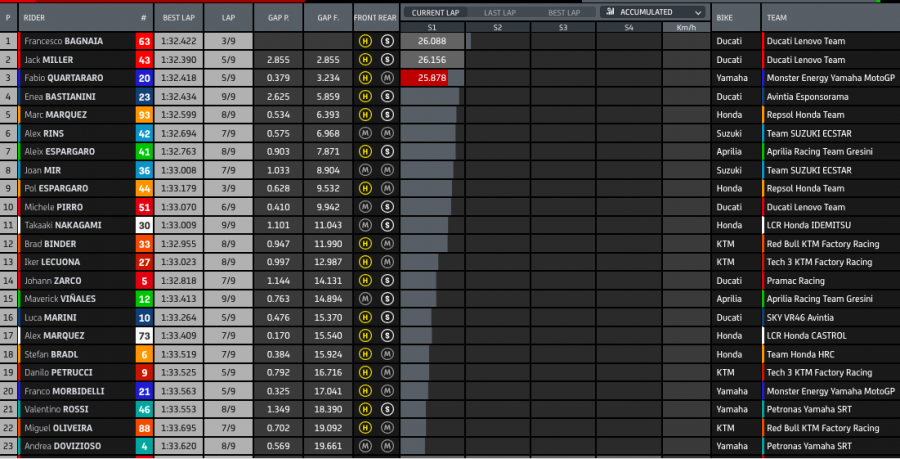Click Miller's rear soft tyre icon

tap(385, 60)
